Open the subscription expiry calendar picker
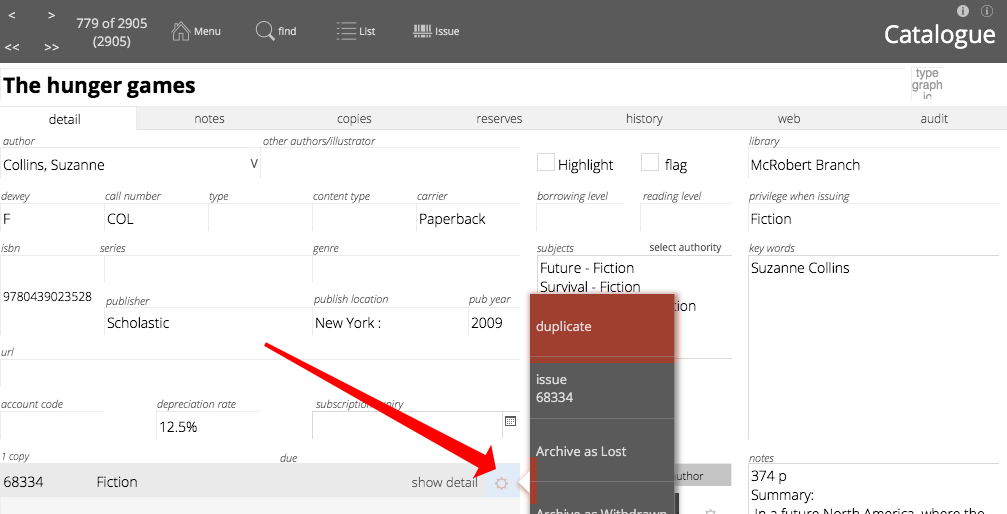This screenshot has height=514, width=1007. tap(510, 422)
